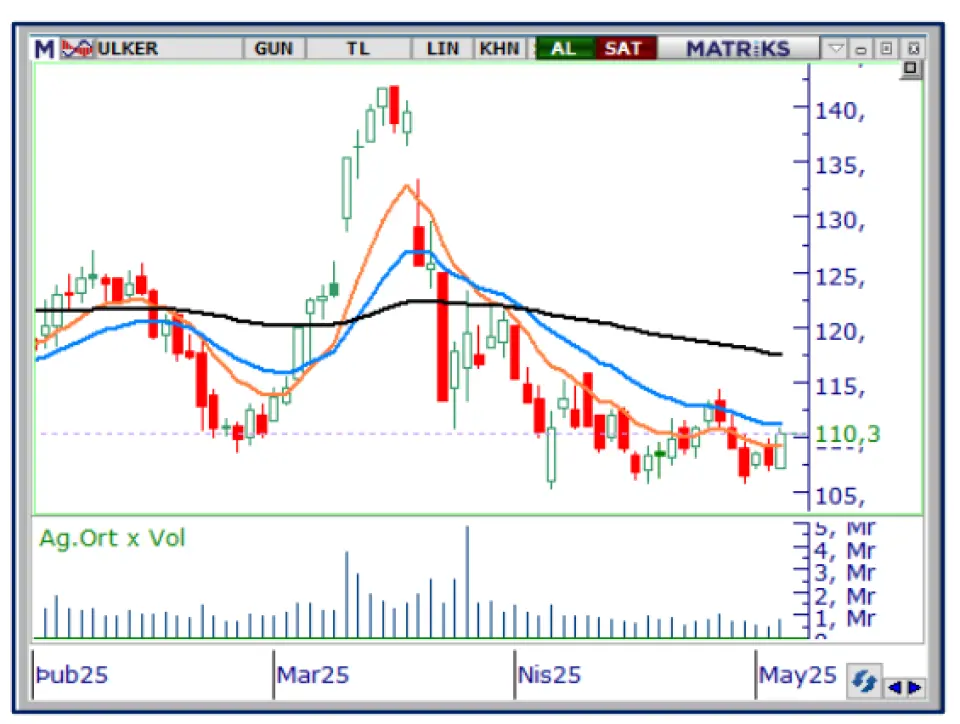
Task: Click the KHN button
Action: pyautogui.click(x=499, y=48)
